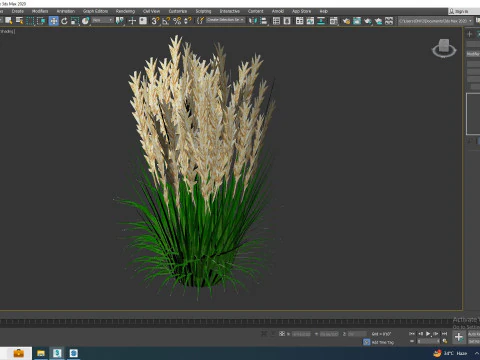The height and width of the screenshot is (360, 480).
Task: Open the Material Editor
Action: pos(333,21)
